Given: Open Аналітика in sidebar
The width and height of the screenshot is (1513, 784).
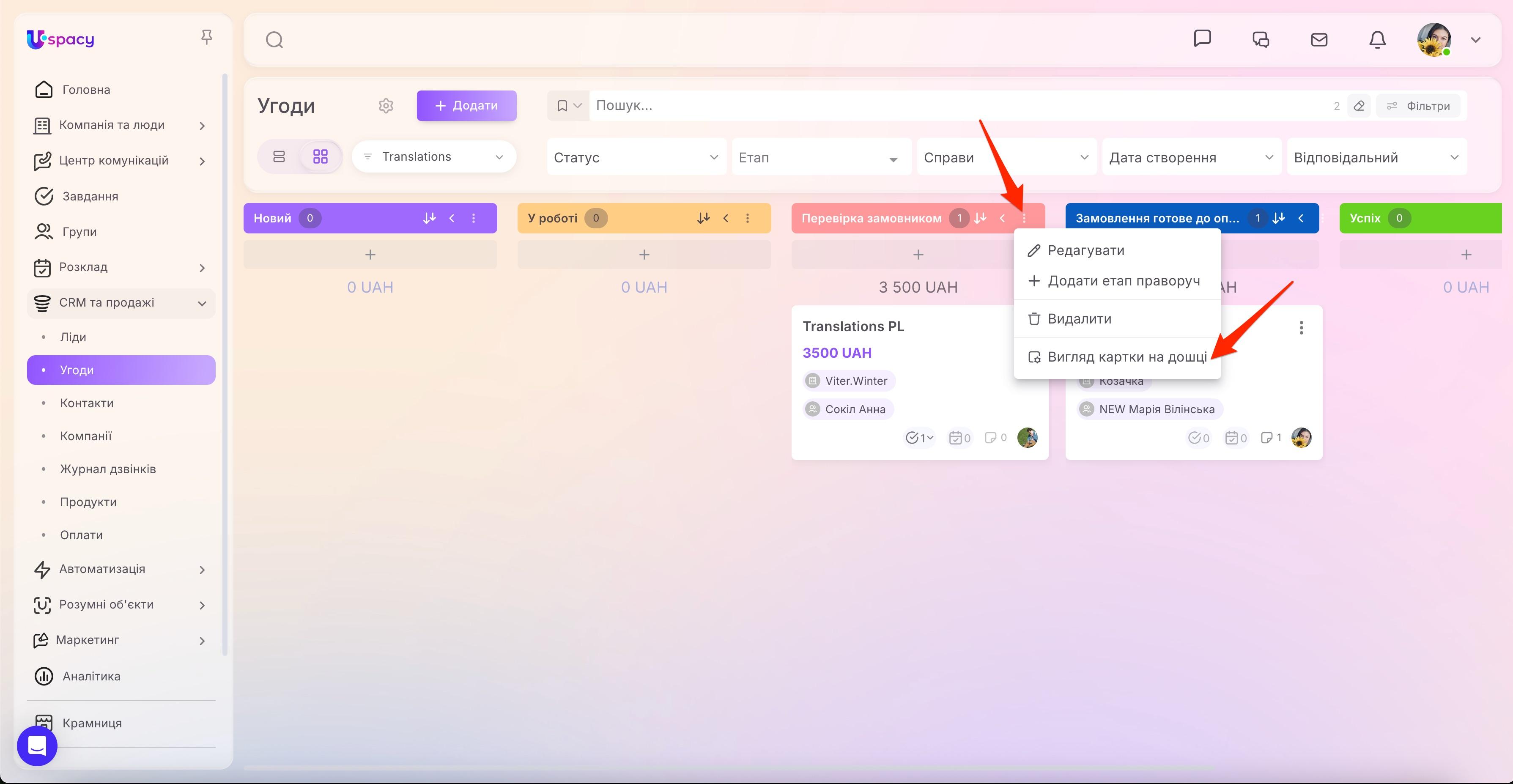Looking at the screenshot, I should coord(91,676).
